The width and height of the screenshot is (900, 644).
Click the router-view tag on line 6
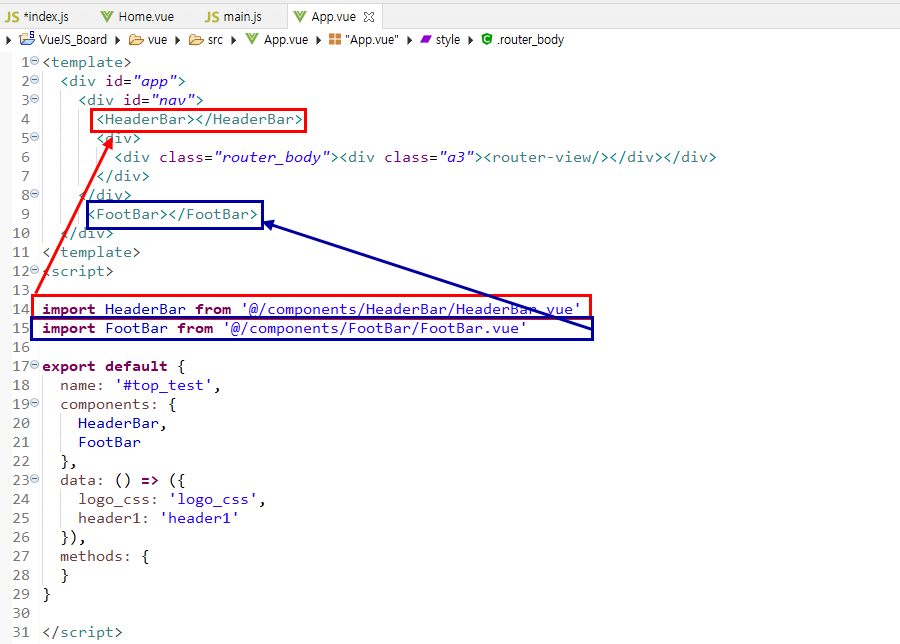pos(546,157)
